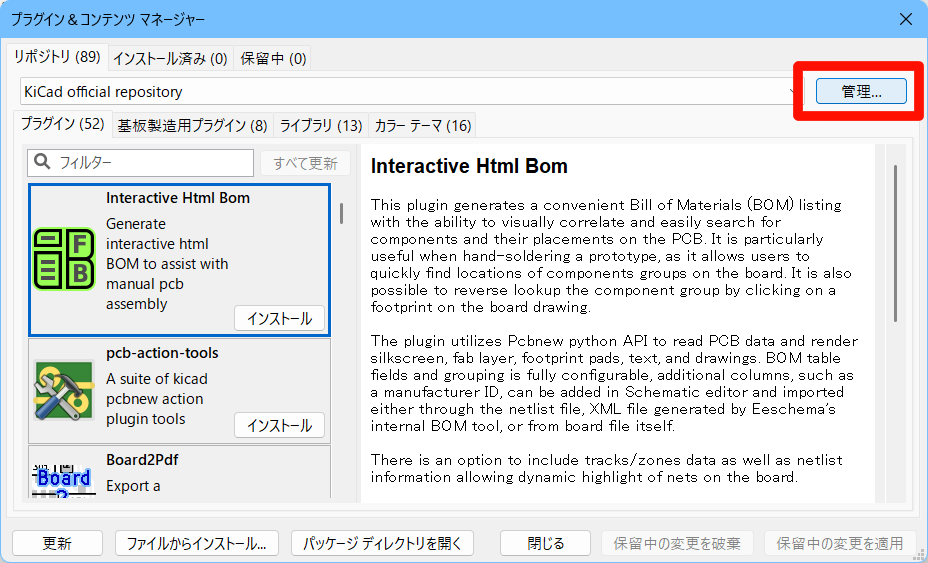
Task: Click the Interactive Html Bom plugin icon
Action: [64, 259]
